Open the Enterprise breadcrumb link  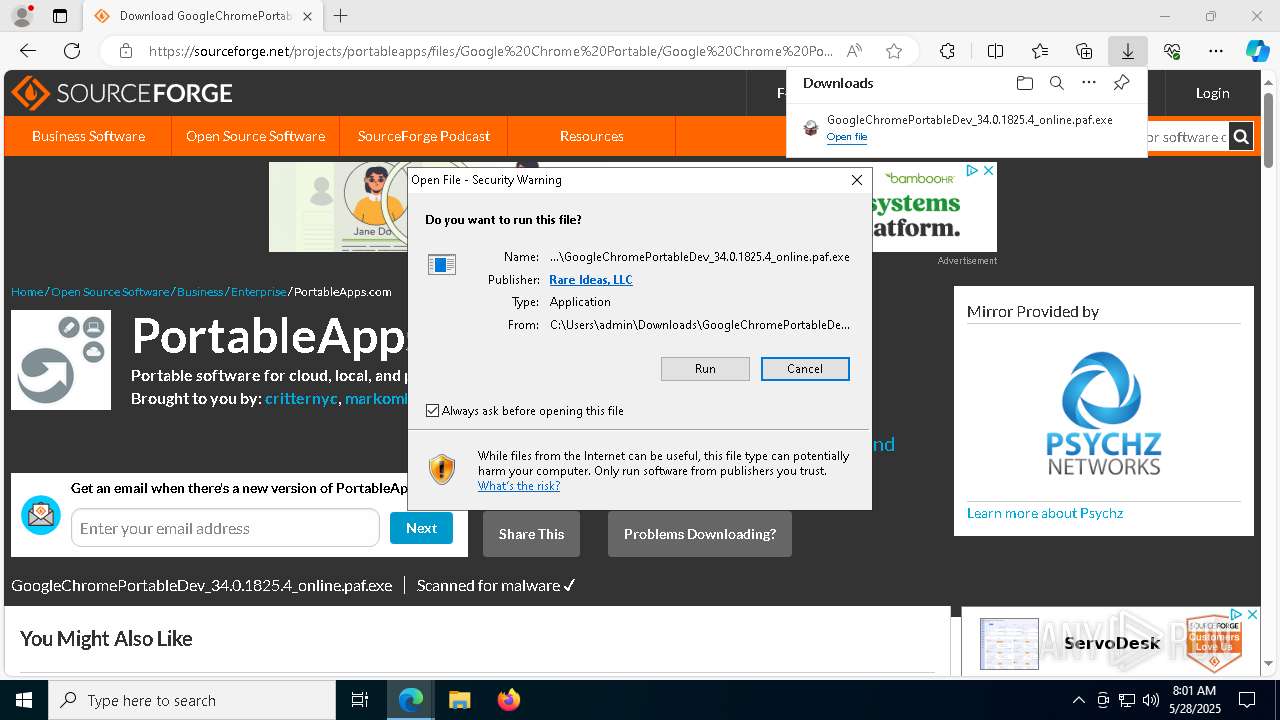tap(258, 292)
